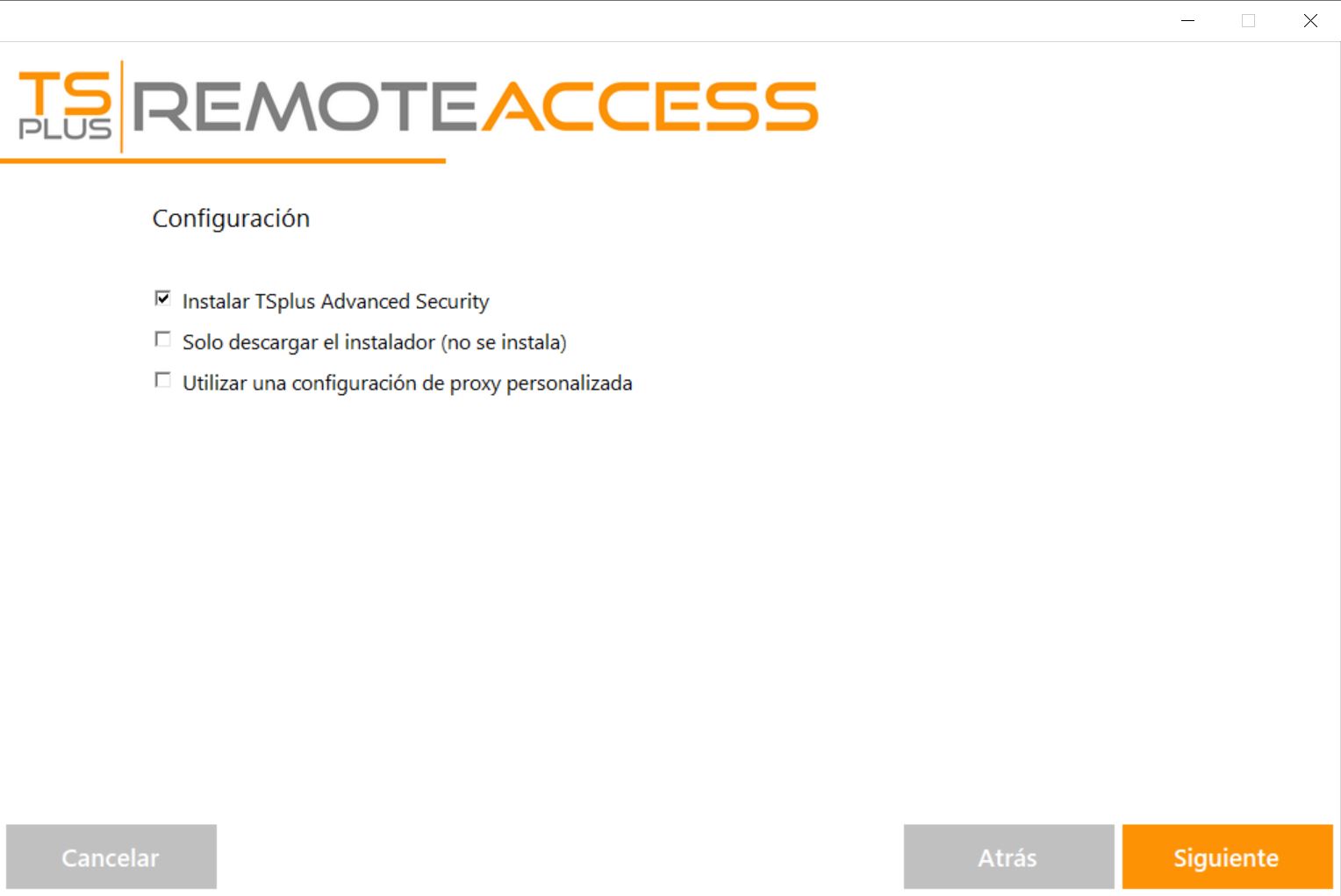
Task: Click the vertical orange divider in the logo
Action: [x=122, y=106]
